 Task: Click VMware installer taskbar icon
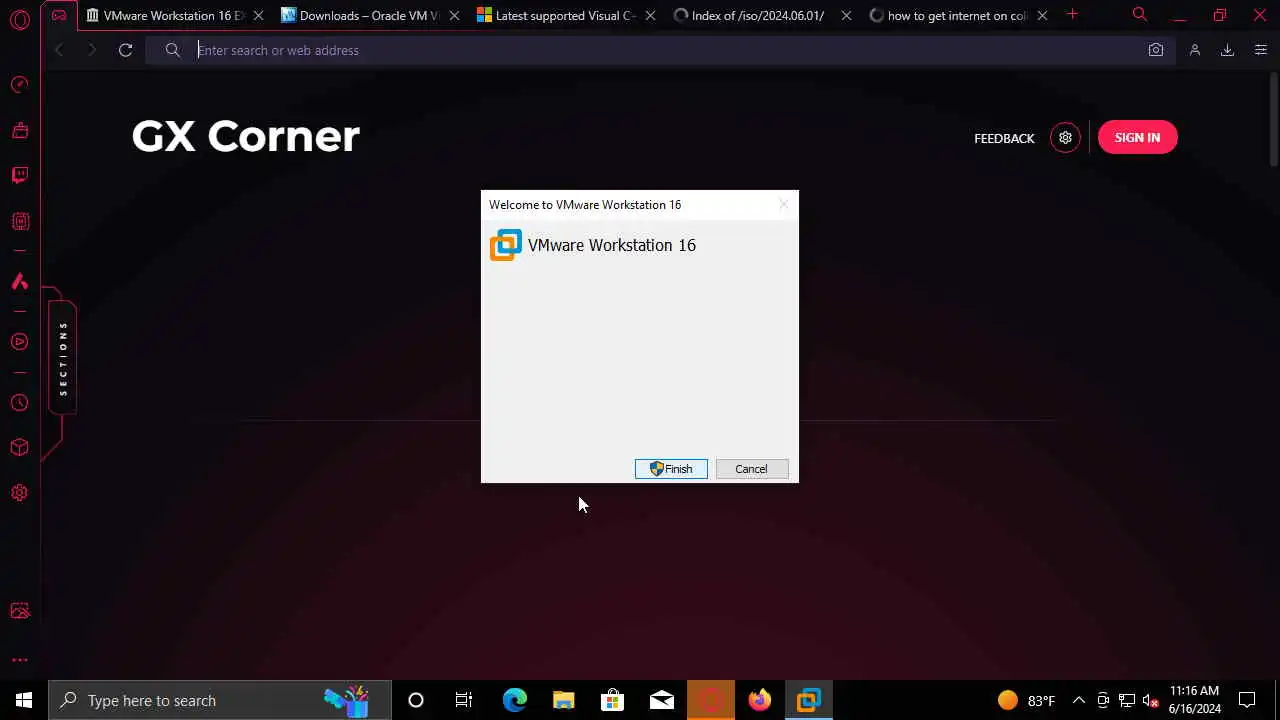tap(809, 700)
